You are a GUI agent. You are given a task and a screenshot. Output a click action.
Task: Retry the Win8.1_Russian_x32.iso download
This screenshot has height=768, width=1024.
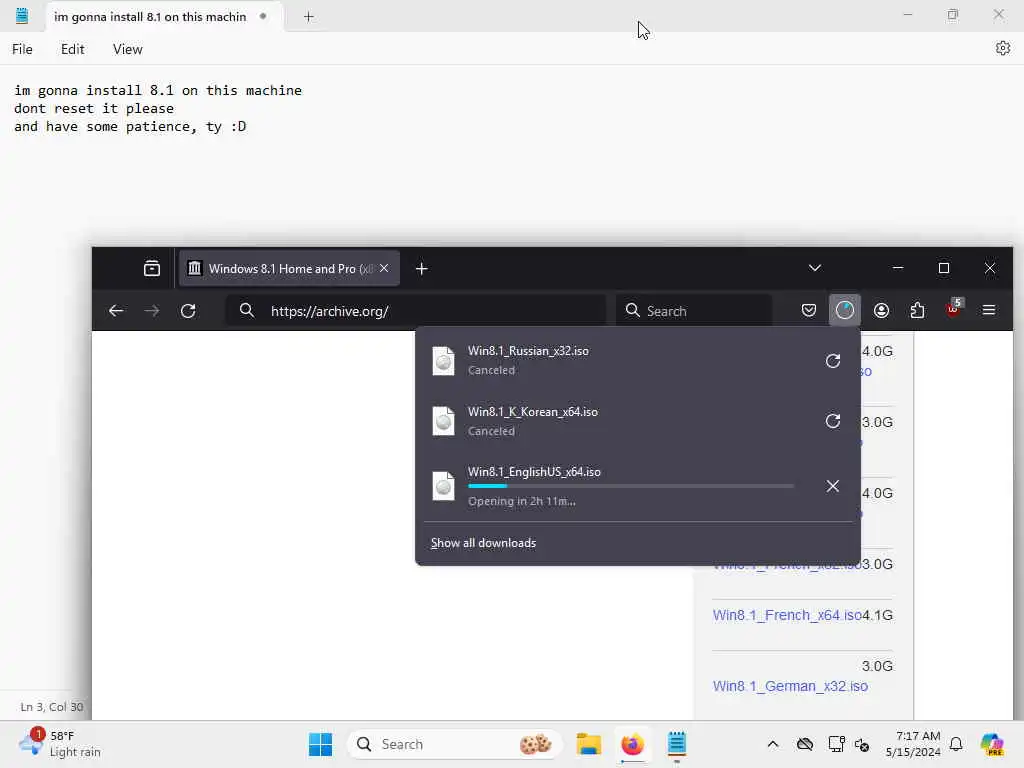point(832,360)
